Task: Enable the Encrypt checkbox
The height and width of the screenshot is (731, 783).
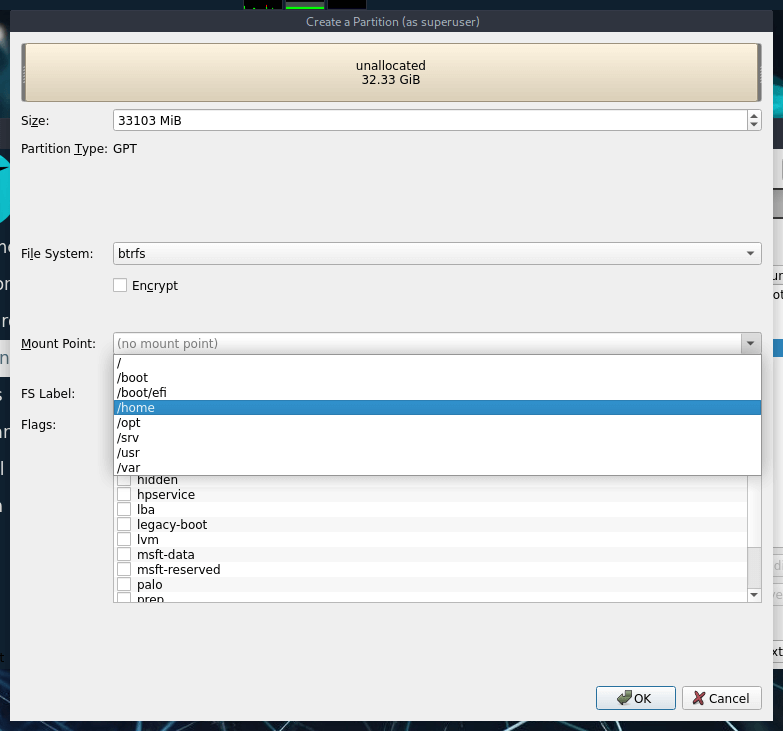Action: point(121,286)
